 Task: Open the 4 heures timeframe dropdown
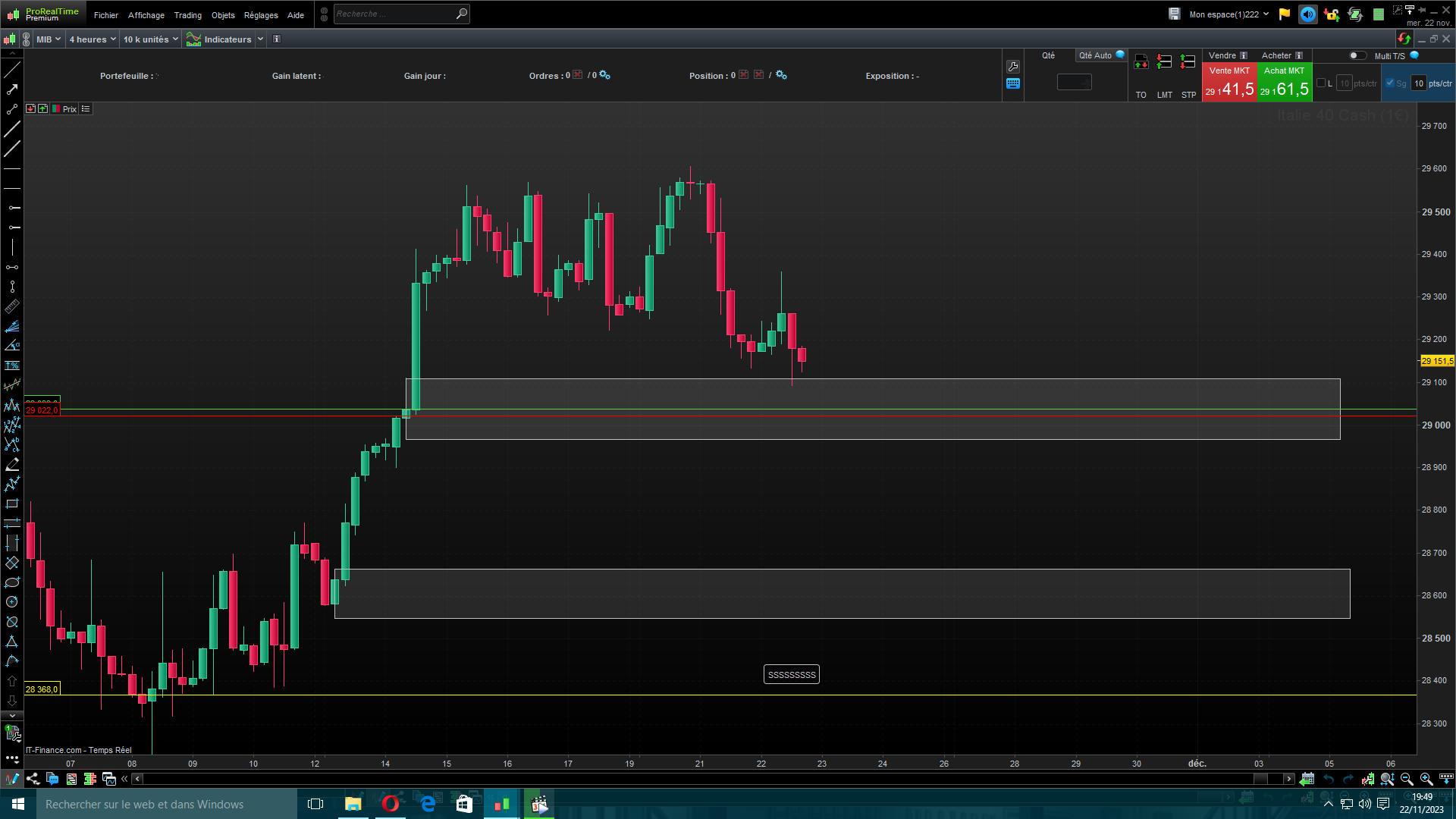(x=93, y=39)
